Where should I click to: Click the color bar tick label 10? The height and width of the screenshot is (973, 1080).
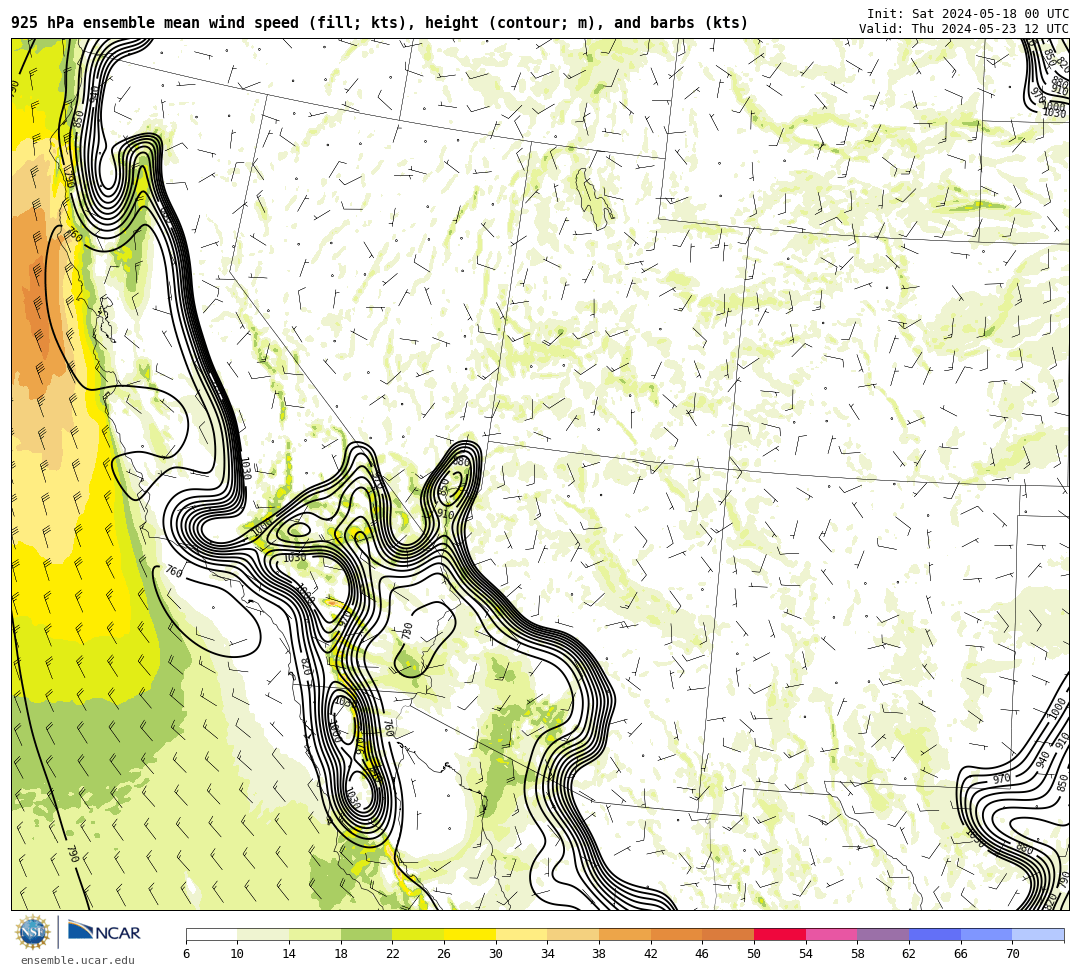(237, 954)
